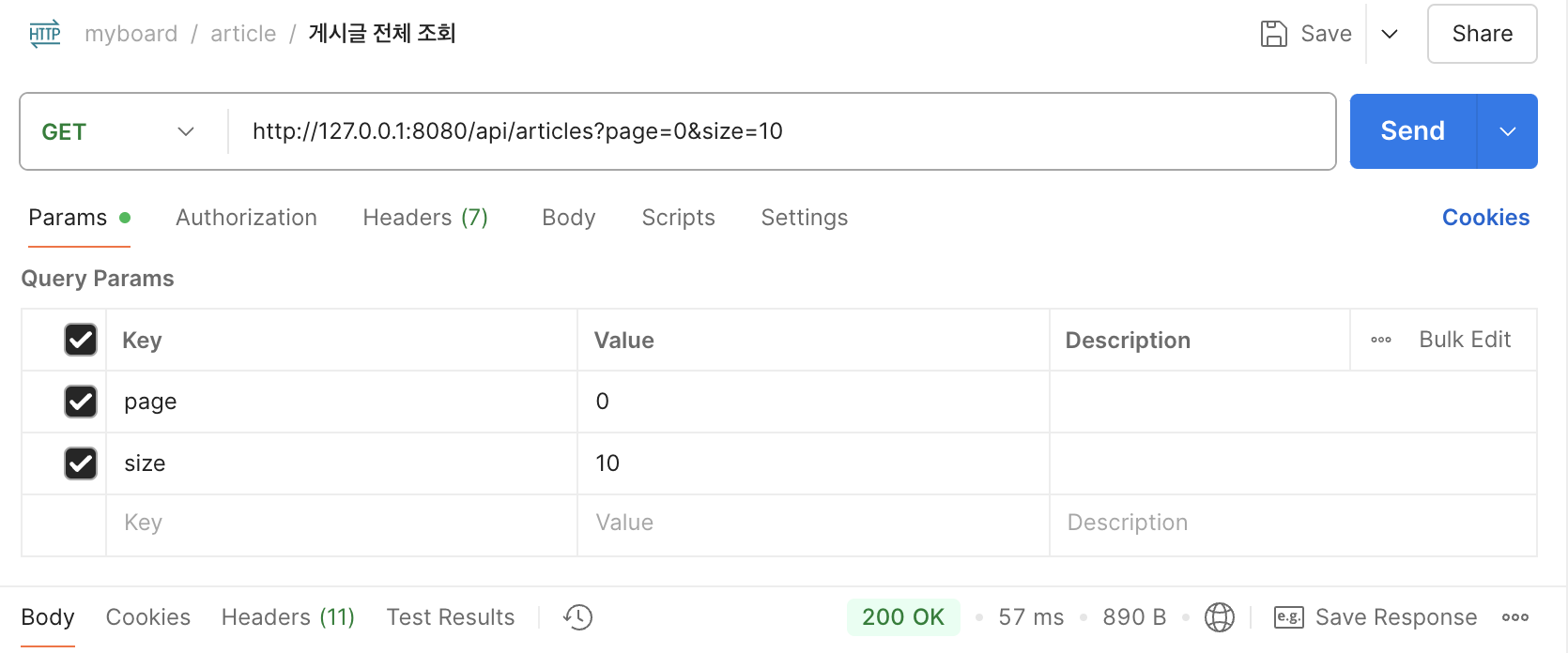This screenshot has width=1568, height=653.
Task: Open response history clock icon
Action: point(577,617)
